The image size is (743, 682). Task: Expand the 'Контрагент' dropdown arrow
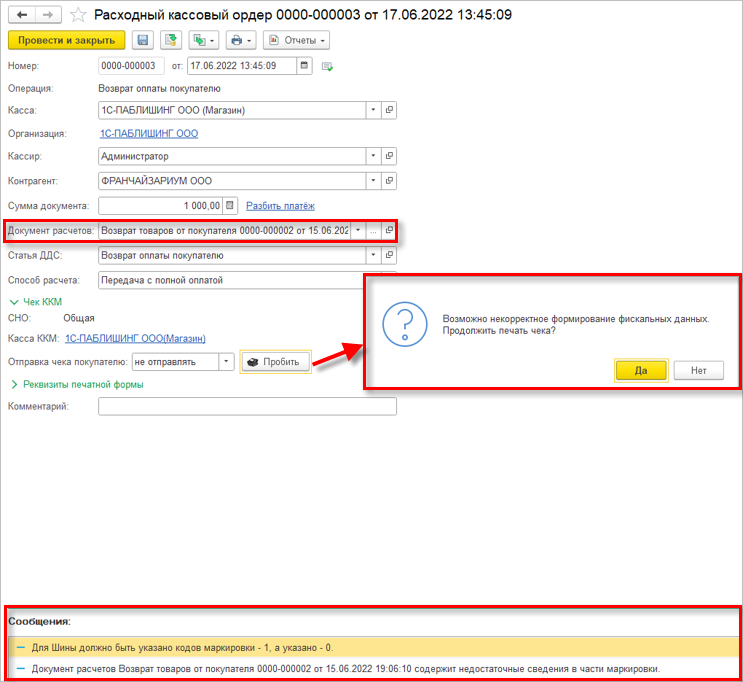pos(373,181)
